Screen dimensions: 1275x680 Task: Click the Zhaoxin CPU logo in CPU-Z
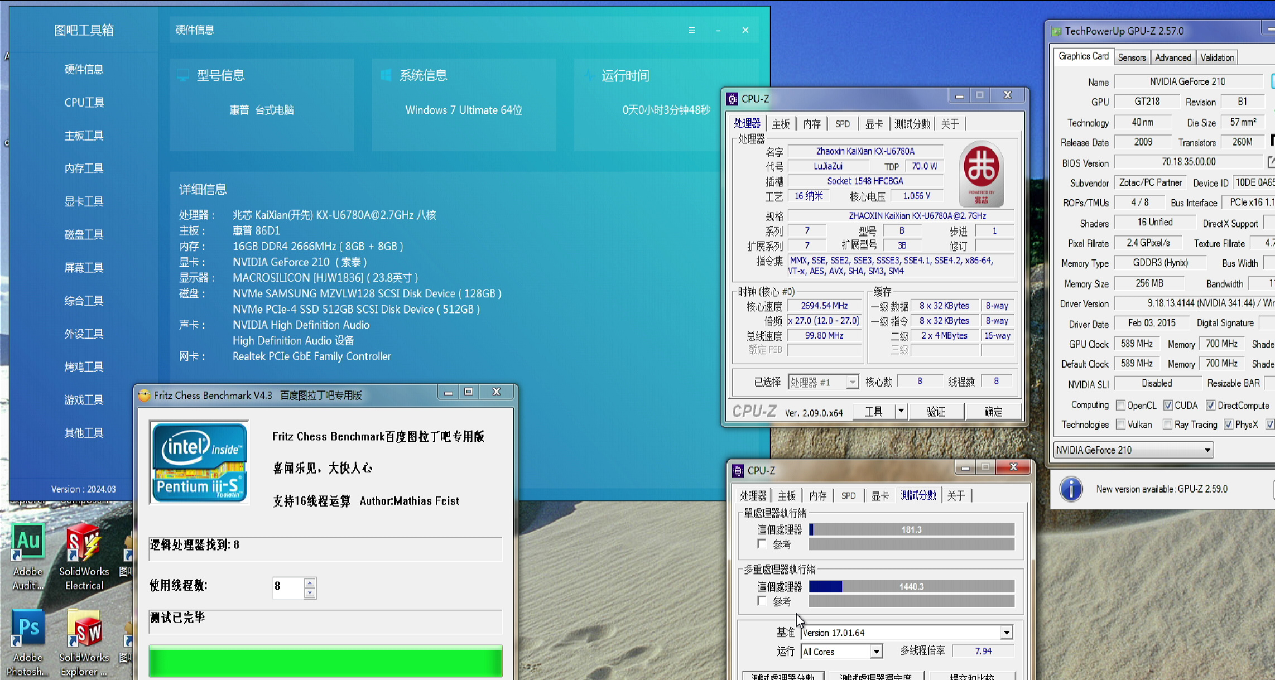981,174
